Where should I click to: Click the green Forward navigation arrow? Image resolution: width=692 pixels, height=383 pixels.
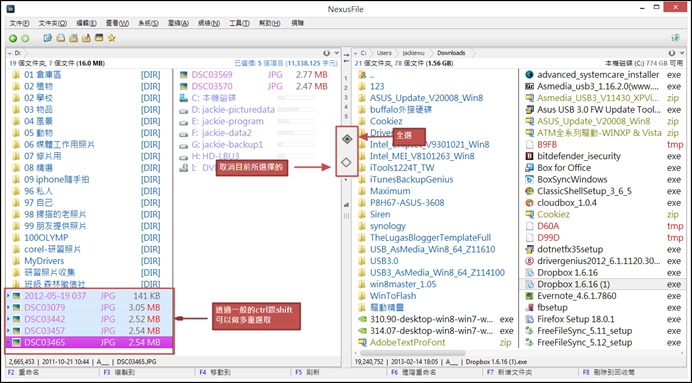click(25, 38)
